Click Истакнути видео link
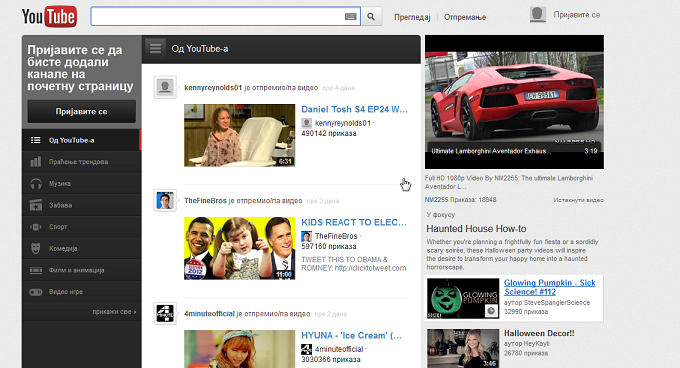Image resolution: width=680 pixels, height=368 pixels. [x=579, y=200]
